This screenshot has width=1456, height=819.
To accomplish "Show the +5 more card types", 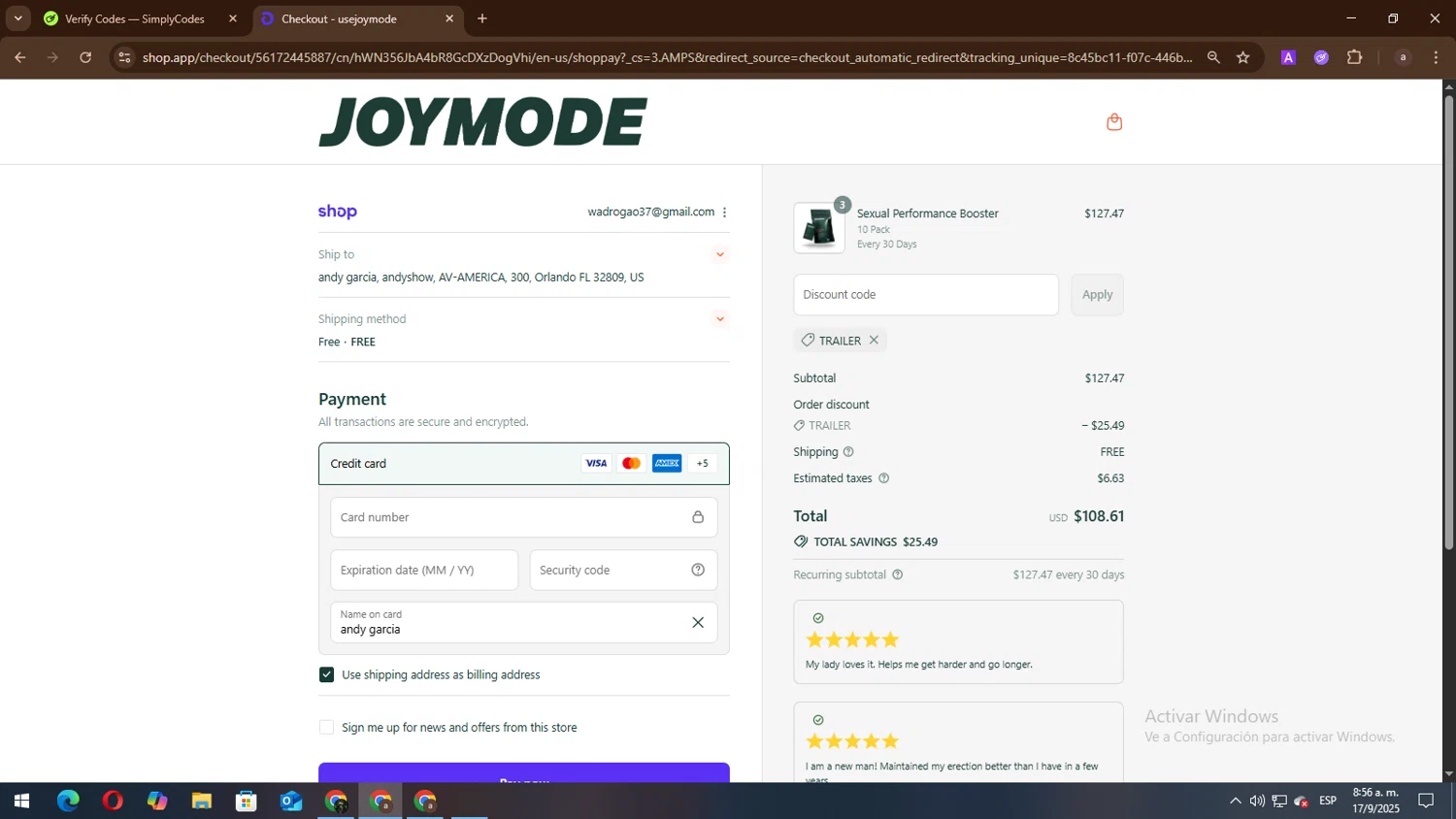I will click(x=703, y=464).
